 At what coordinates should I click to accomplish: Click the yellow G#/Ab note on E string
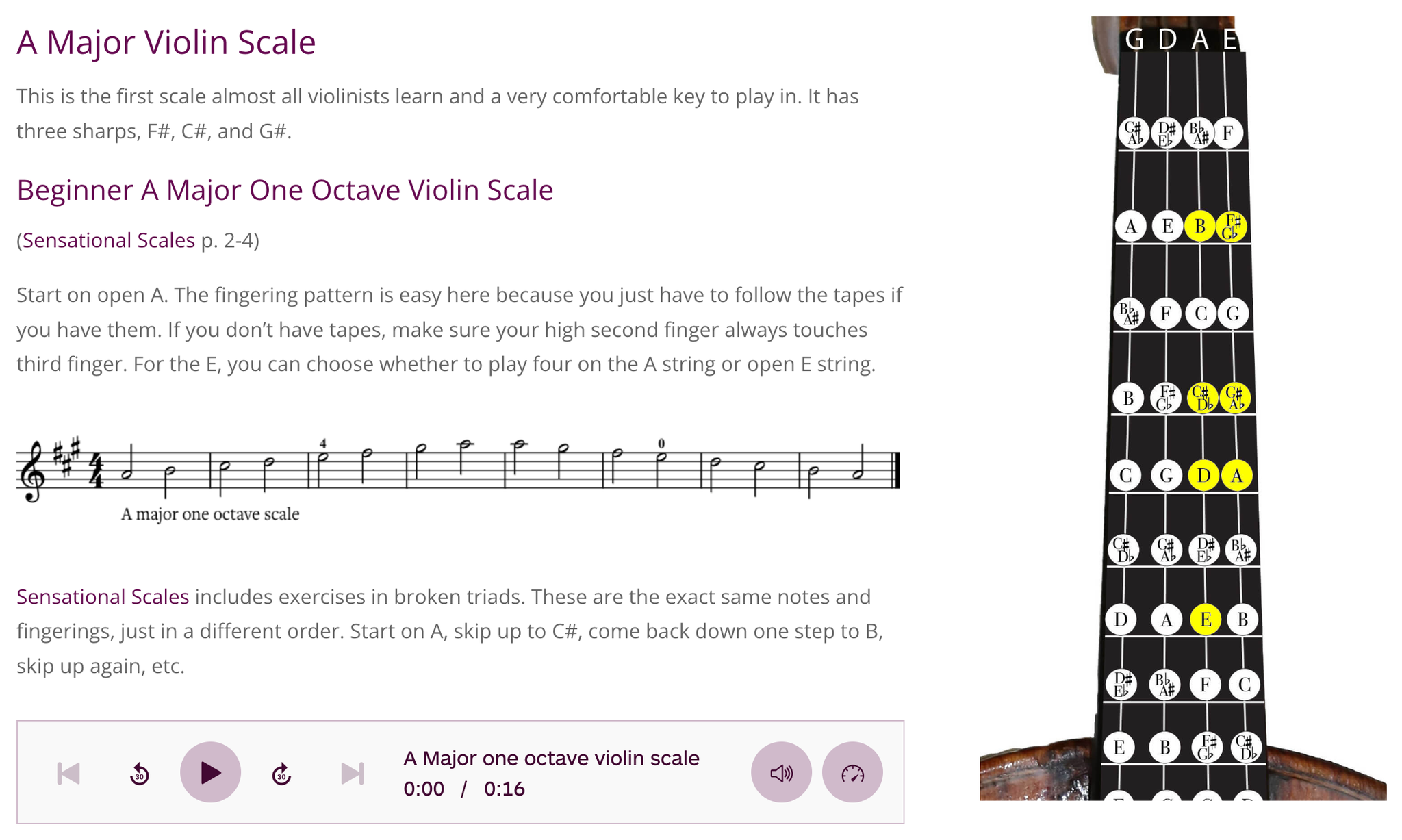click(x=1235, y=397)
